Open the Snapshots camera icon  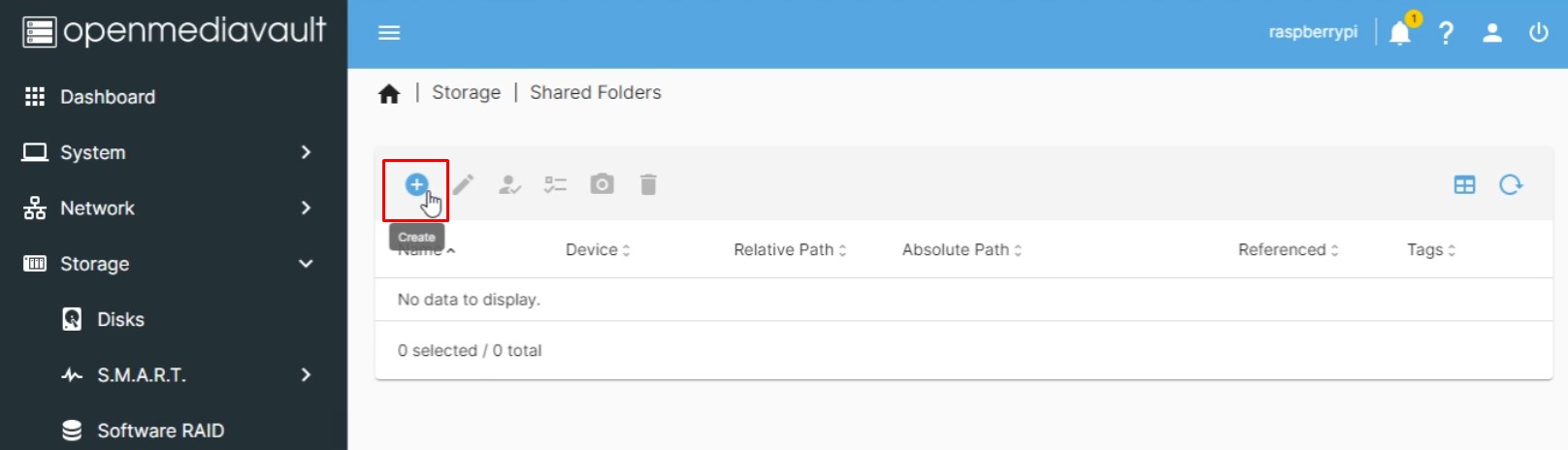pos(602,184)
